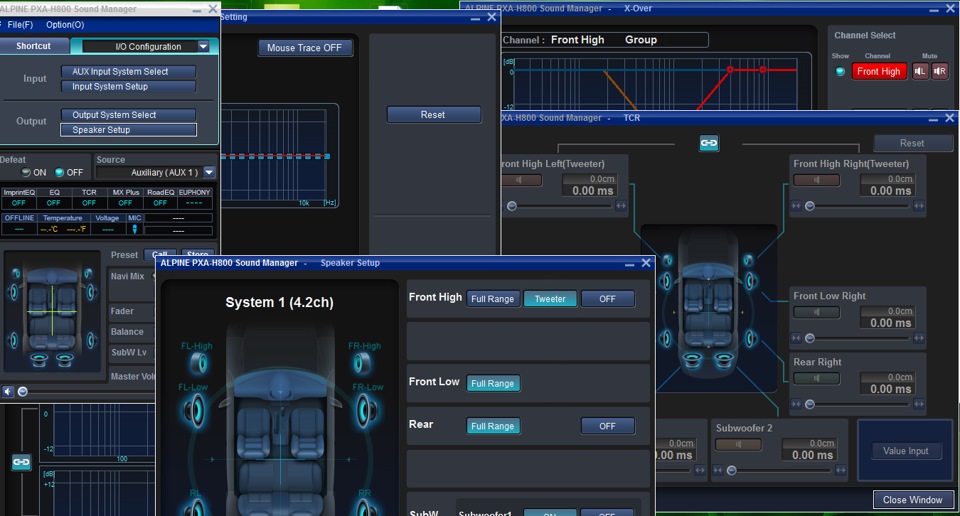Mute right channel in X-Over Channel Select
960x516 pixels.
pyautogui.click(x=940, y=71)
